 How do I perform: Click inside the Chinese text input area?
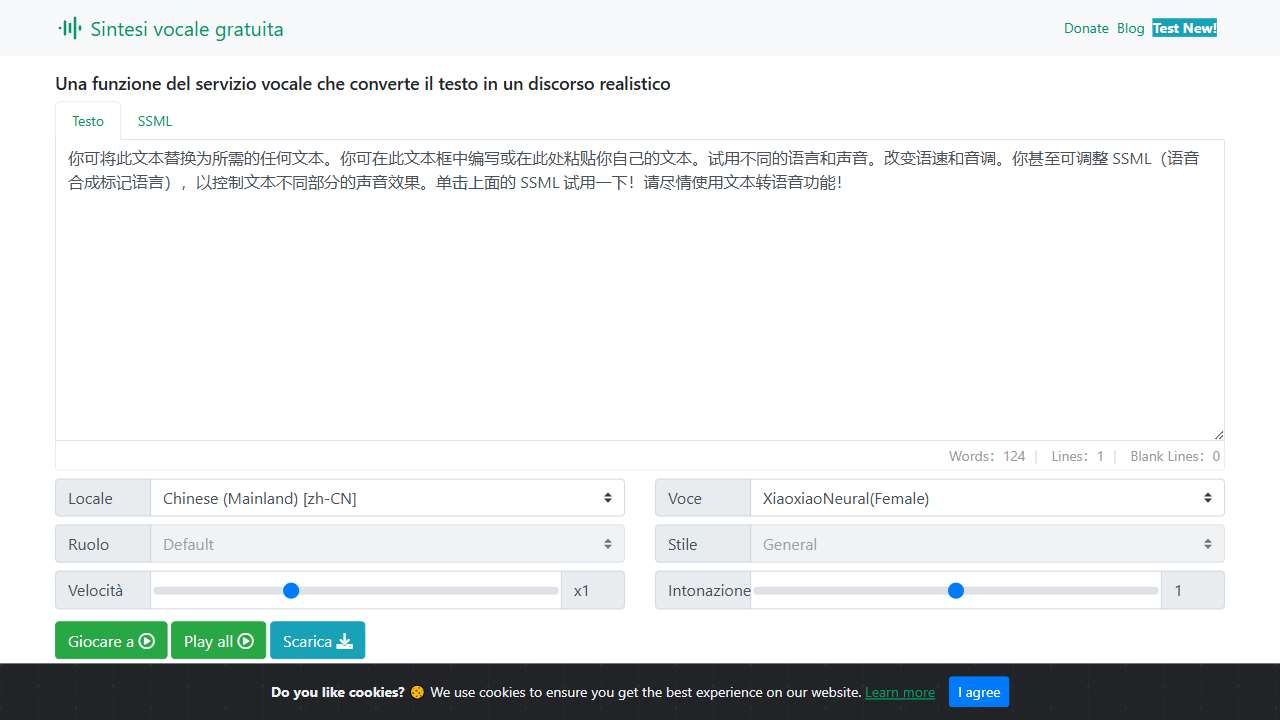click(640, 300)
